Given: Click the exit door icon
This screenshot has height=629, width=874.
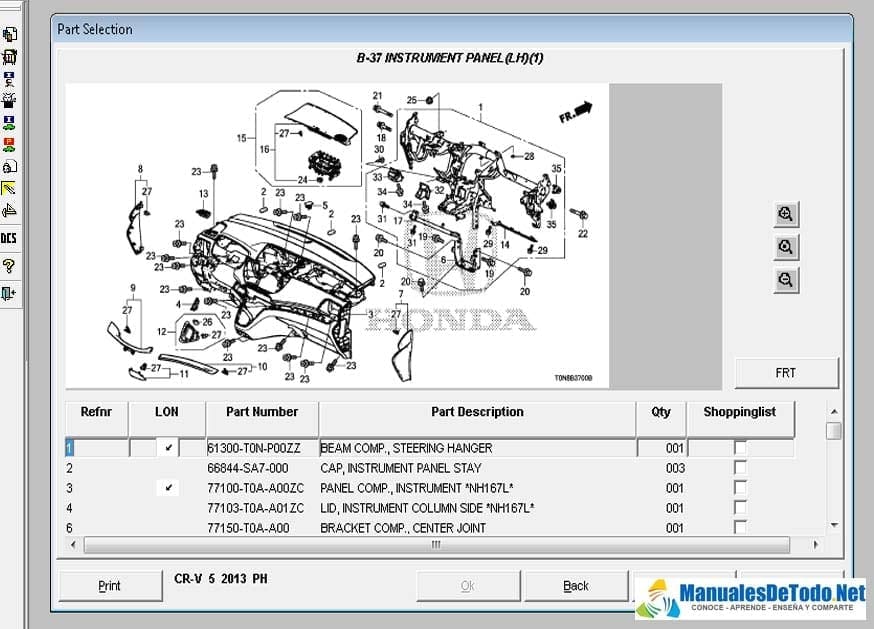Looking at the screenshot, I should pos(9,293).
